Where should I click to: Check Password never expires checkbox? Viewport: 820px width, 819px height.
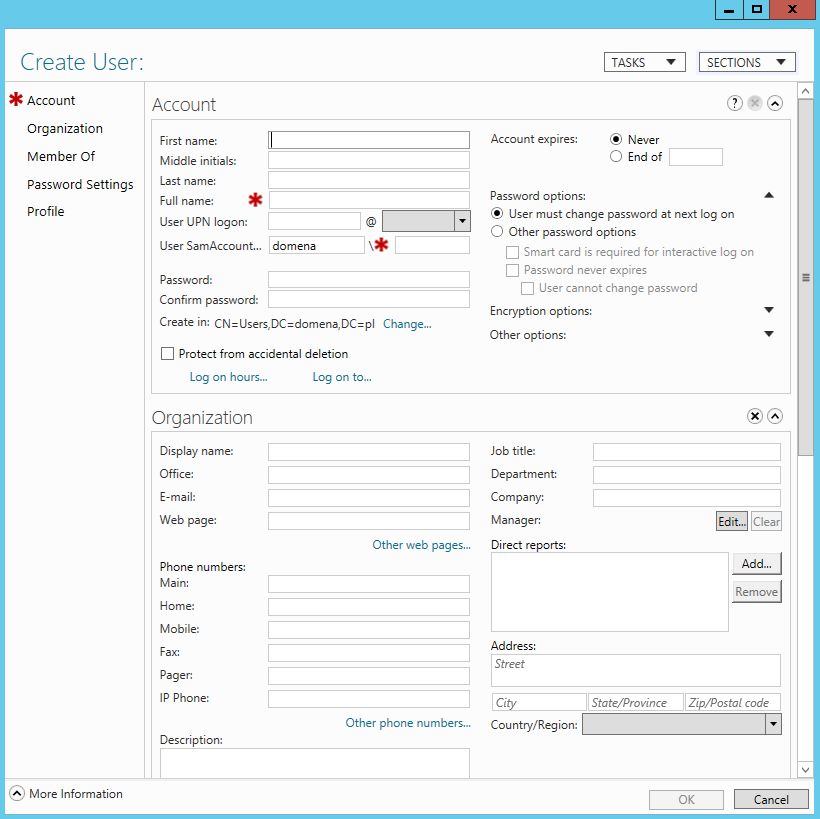(512, 270)
